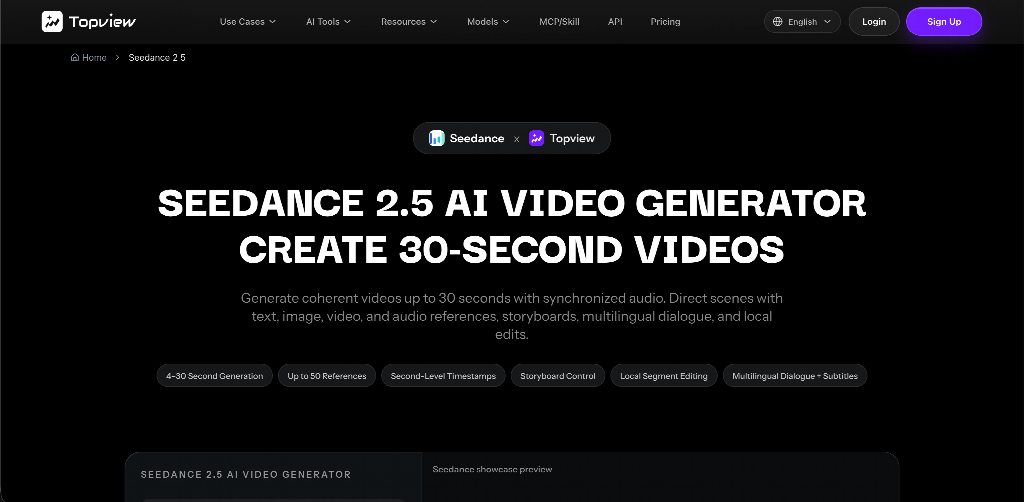Click the purple Topview icon in badge
Screen dimensions: 1024x502
pos(536,138)
